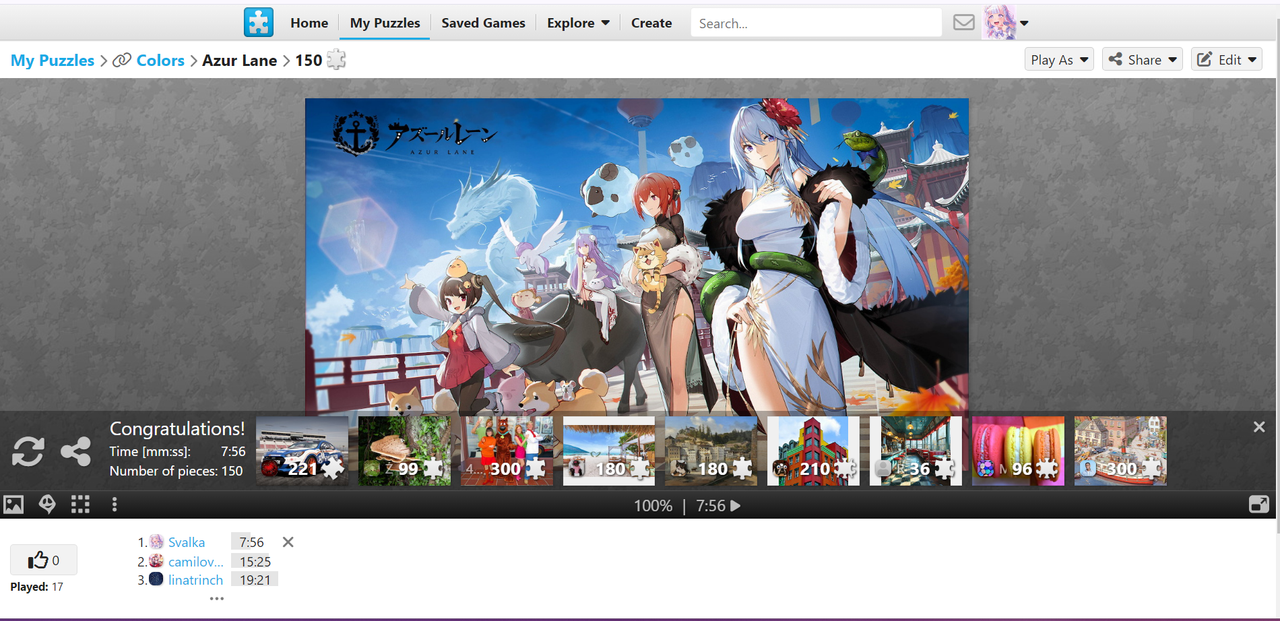Restart puzzle with the refresh arrows icon
Viewport: 1280px width, 621px height.
click(x=28, y=452)
